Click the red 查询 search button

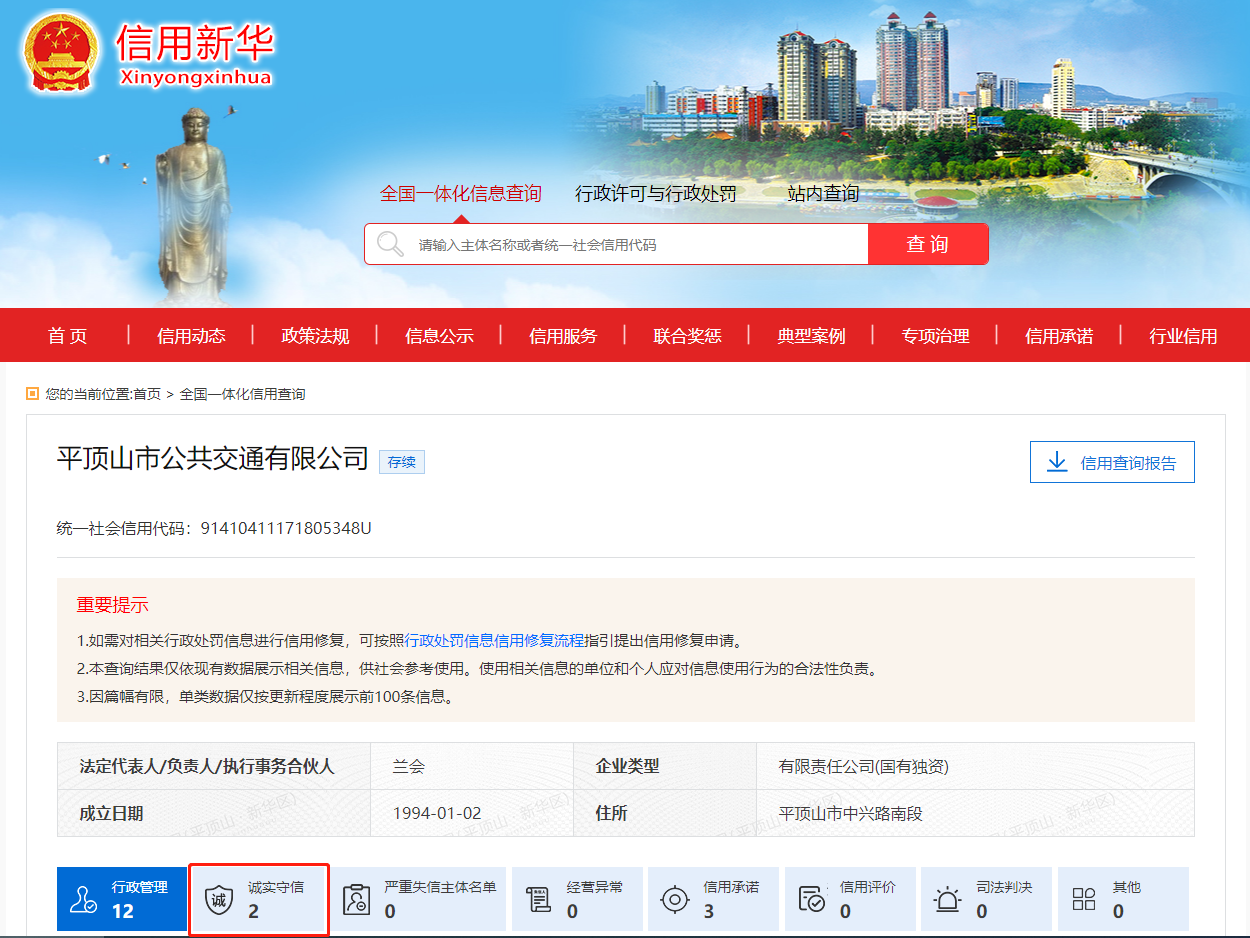click(928, 244)
